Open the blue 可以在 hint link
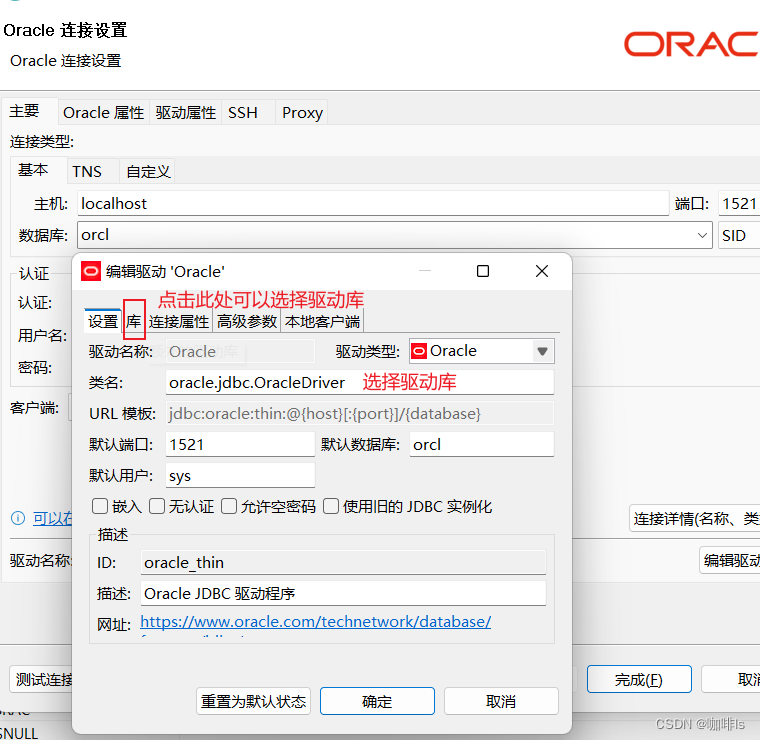This screenshot has width=760, height=740. point(52,519)
